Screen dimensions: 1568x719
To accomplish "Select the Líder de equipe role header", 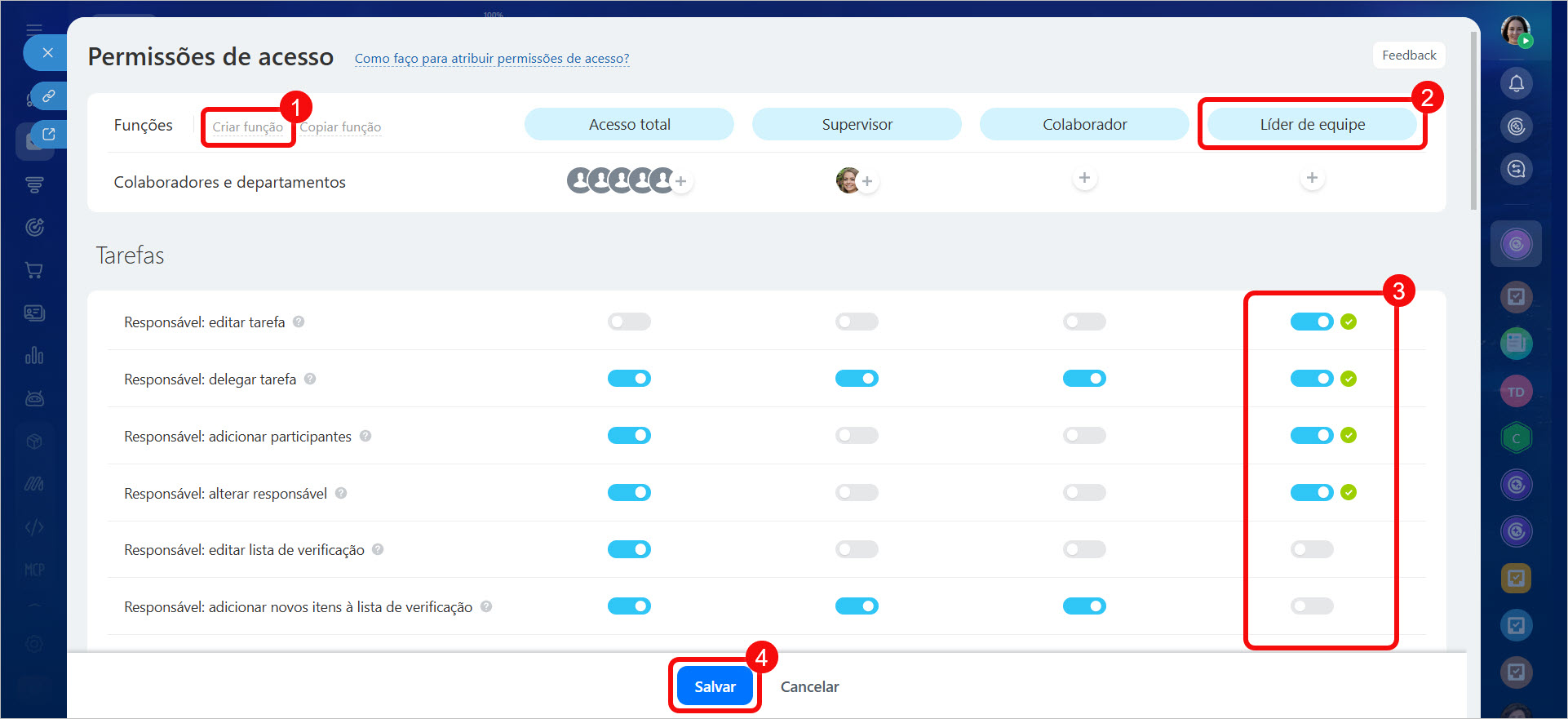I will coord(1312,125).
